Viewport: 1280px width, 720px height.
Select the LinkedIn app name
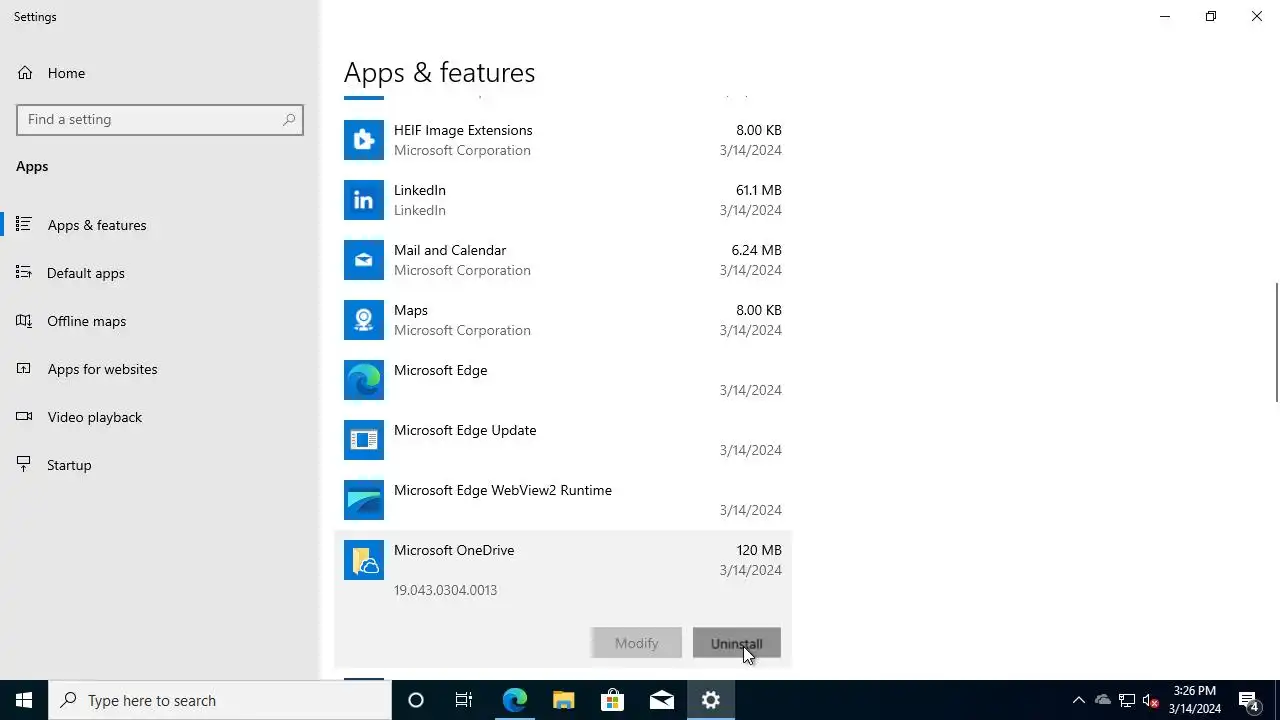[x=420, y=190]
